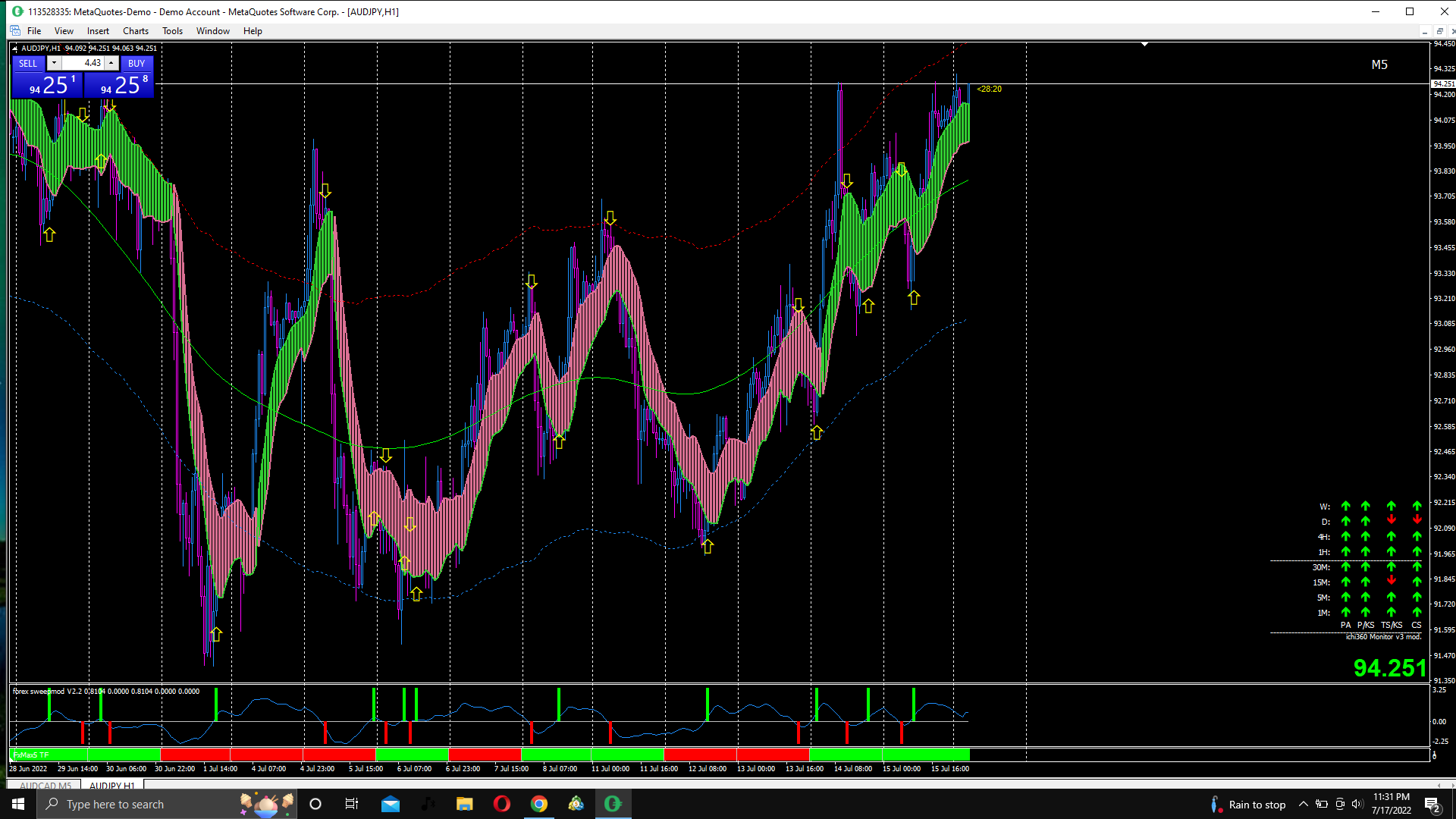Click the chart shift marker at top
The width and height of the screenshot is (1456, 819).
[x=1145, y=44]
